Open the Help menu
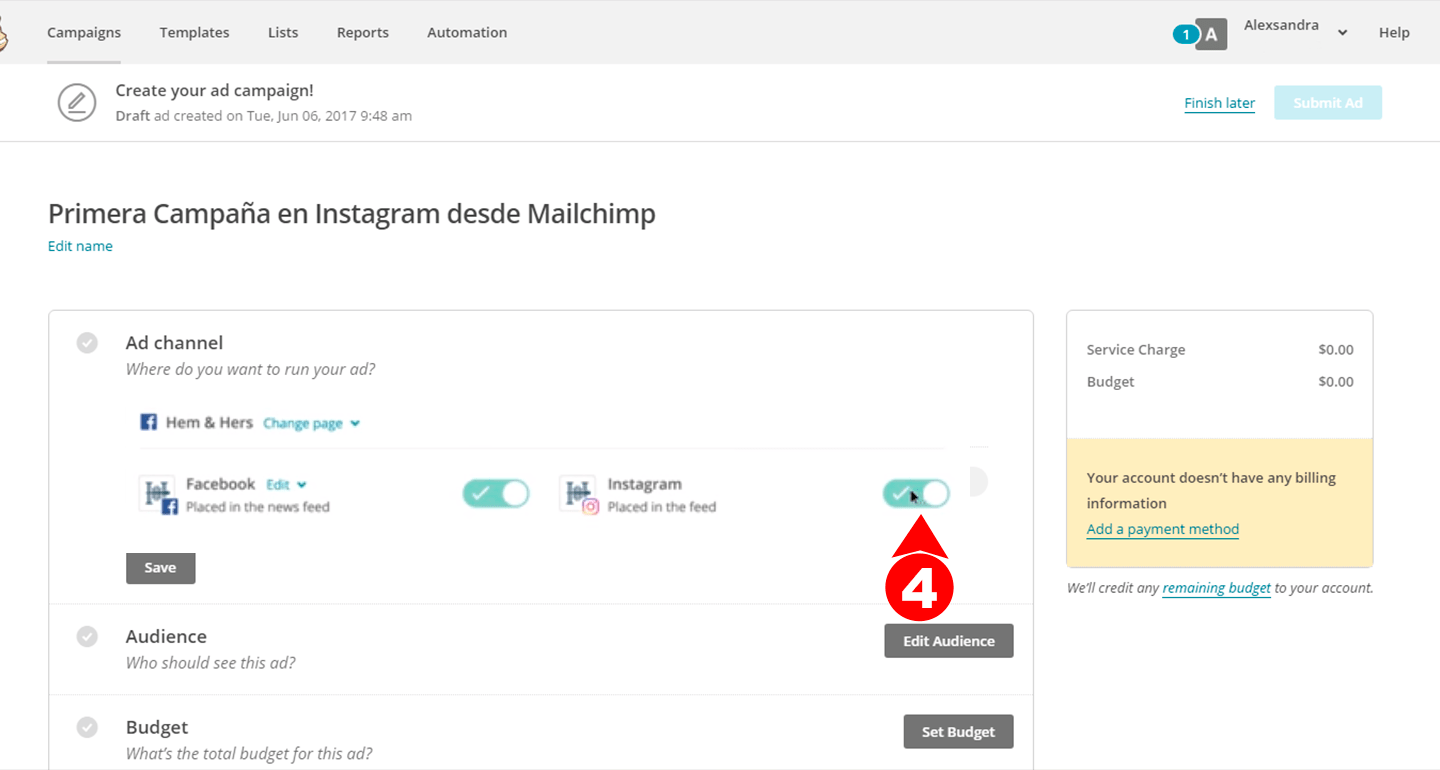 point(1394,32)
